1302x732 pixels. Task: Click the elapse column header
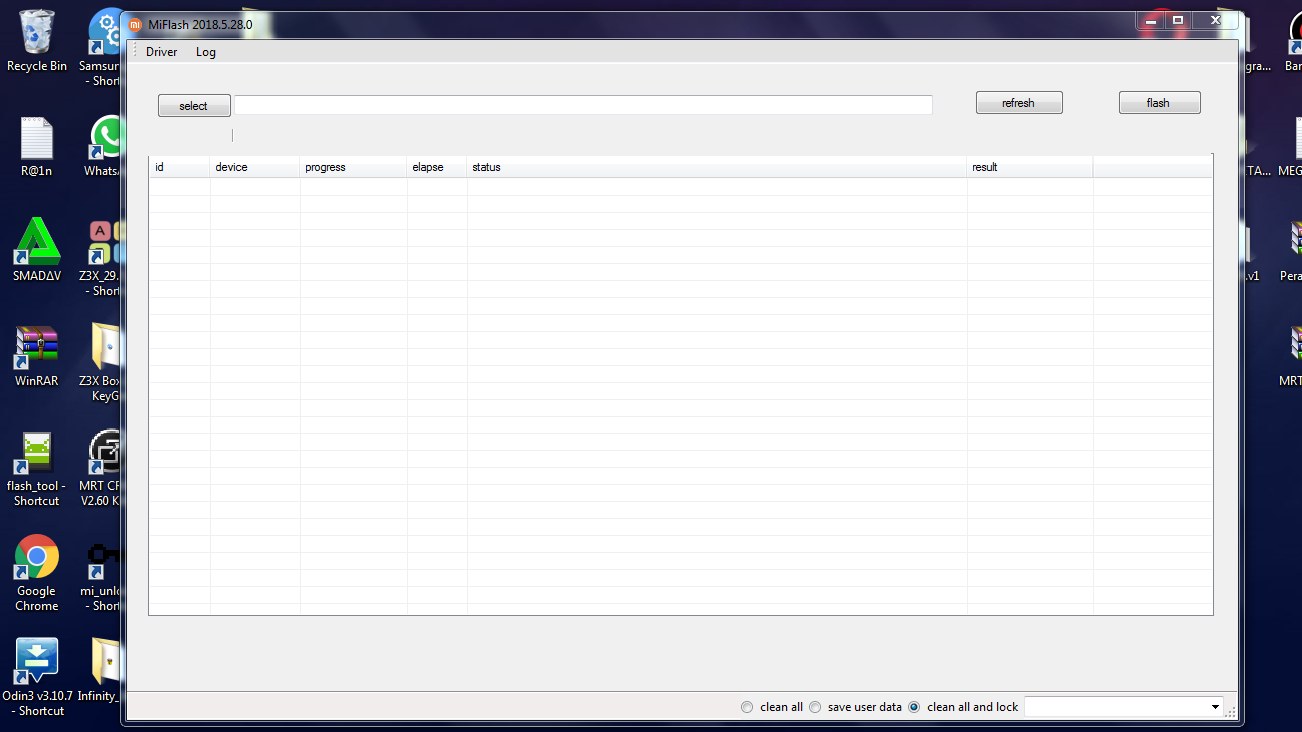point(437,167)
